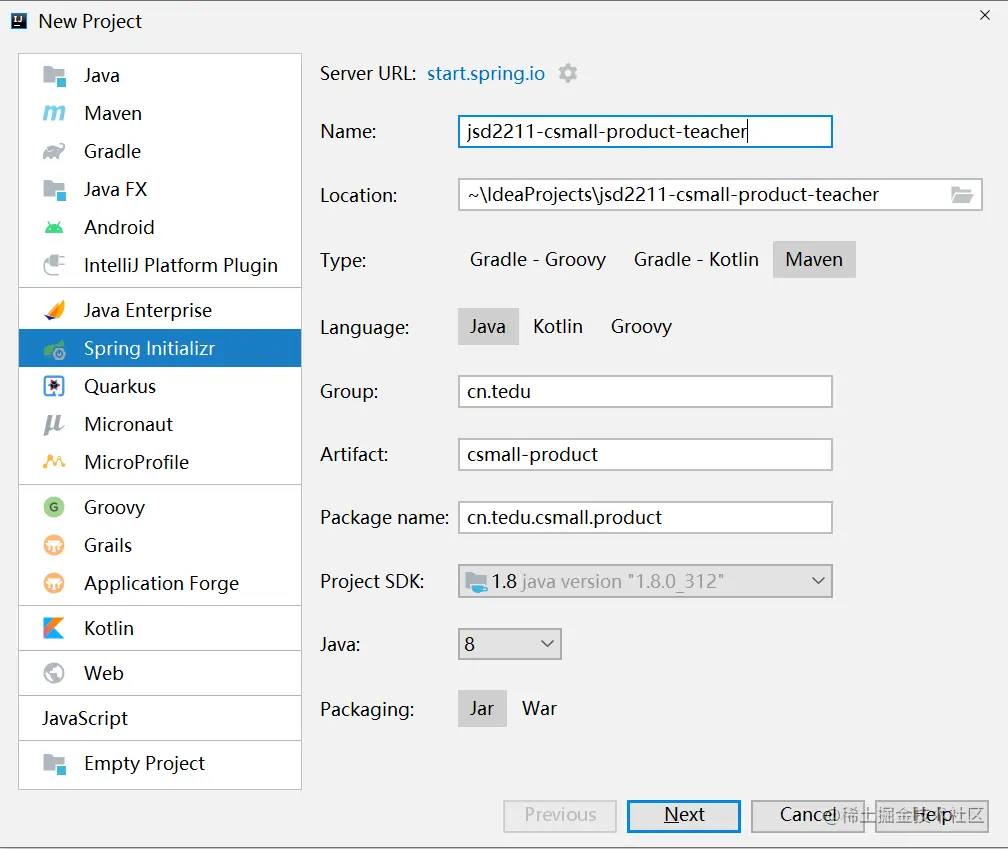Image resolution: width=1008 pixels, height=849 pixels.
Task: Choose Empty Project from the list
Action: pos(144,764)
